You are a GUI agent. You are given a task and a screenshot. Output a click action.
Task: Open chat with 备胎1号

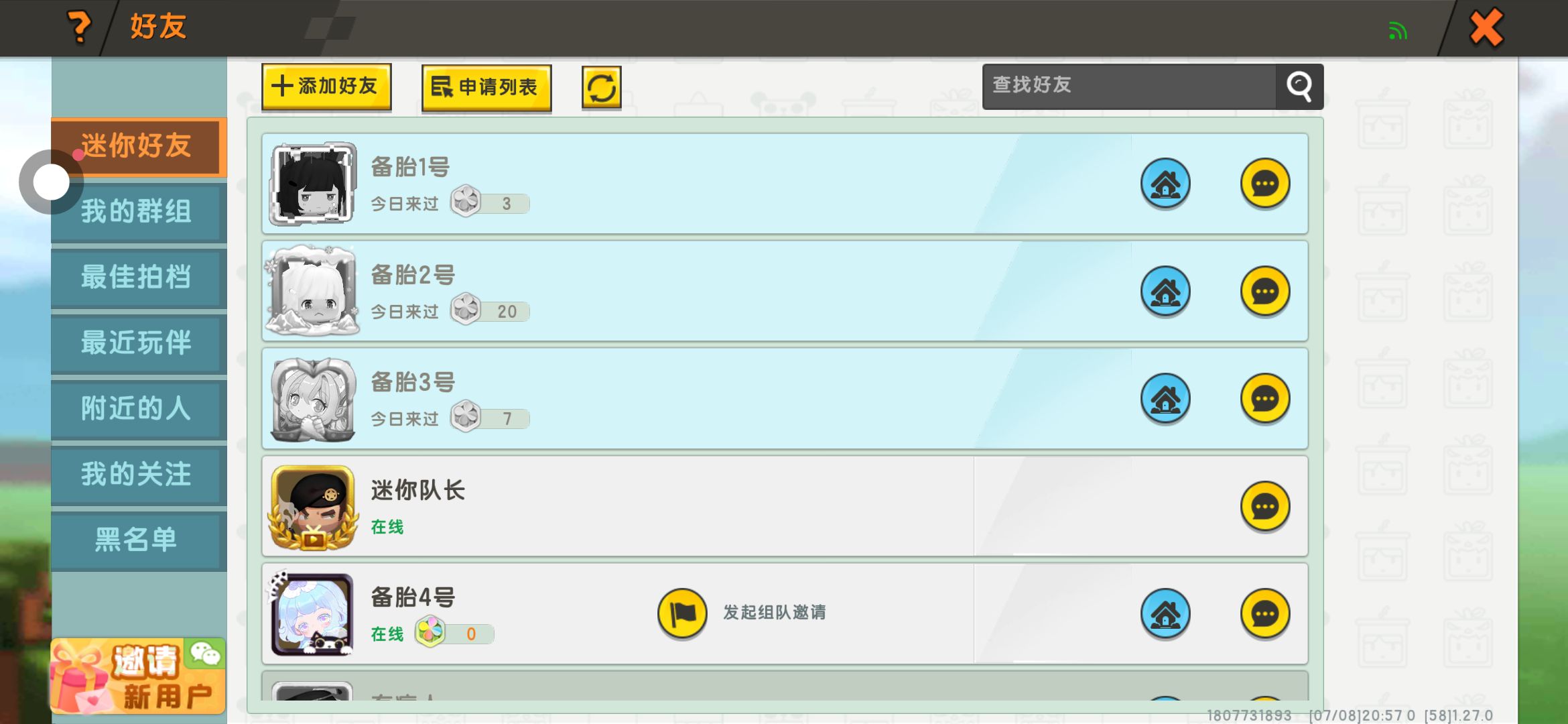(1265, 184)
